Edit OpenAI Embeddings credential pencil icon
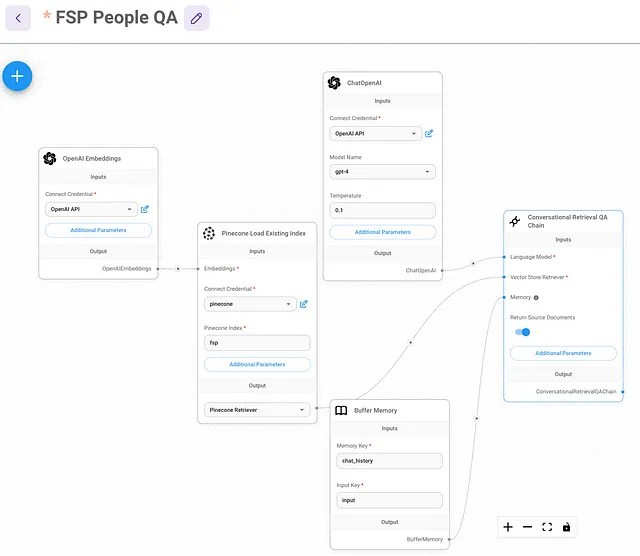Viewport: 640px width, 556px height. (x=144, y=209)
